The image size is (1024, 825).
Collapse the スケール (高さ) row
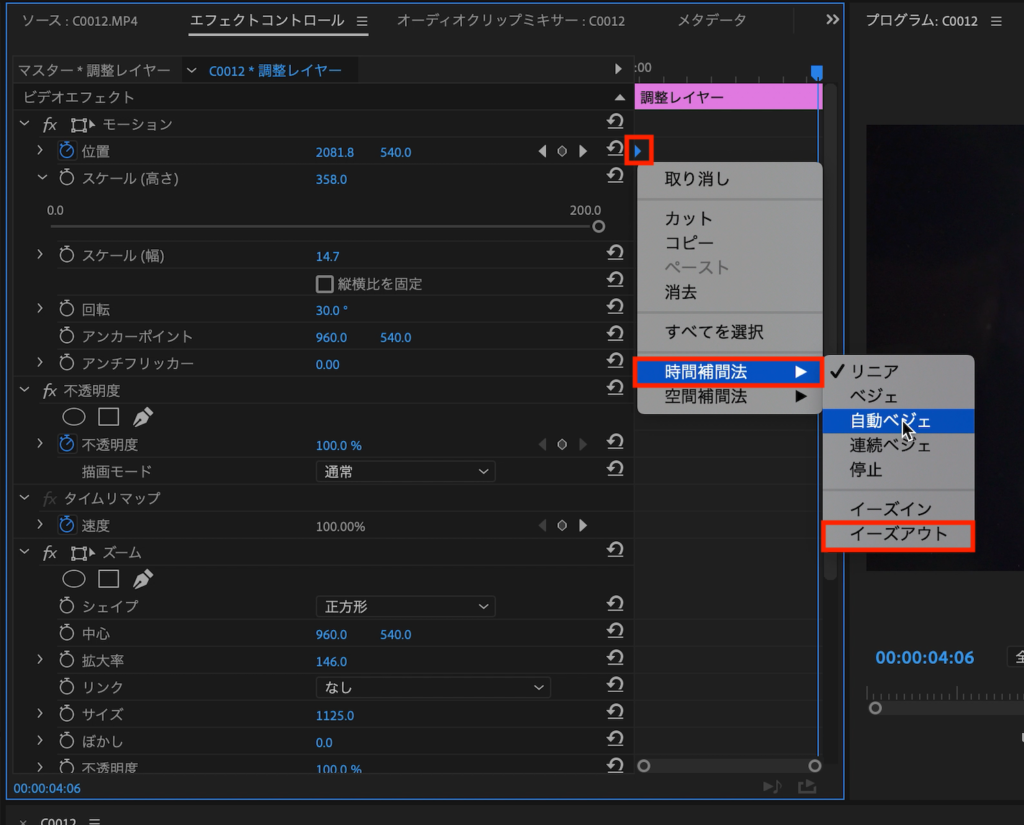pos(42,177)
